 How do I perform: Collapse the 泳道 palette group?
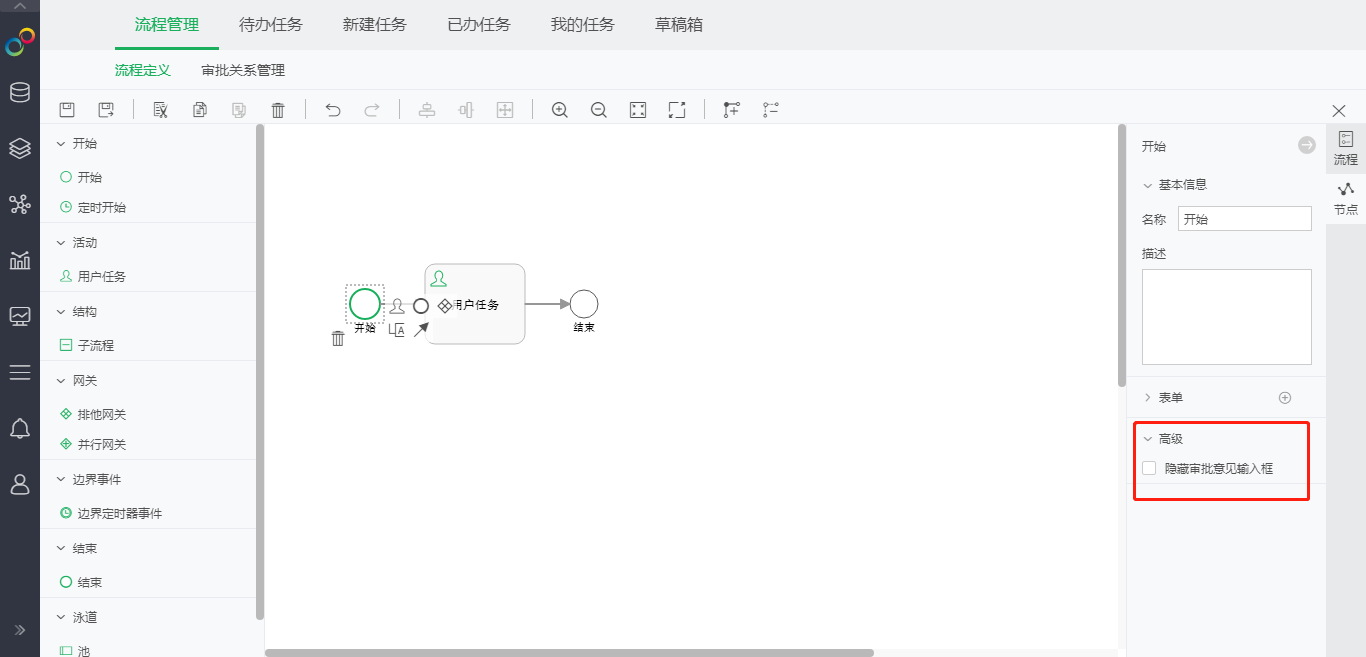pos(61,618)
